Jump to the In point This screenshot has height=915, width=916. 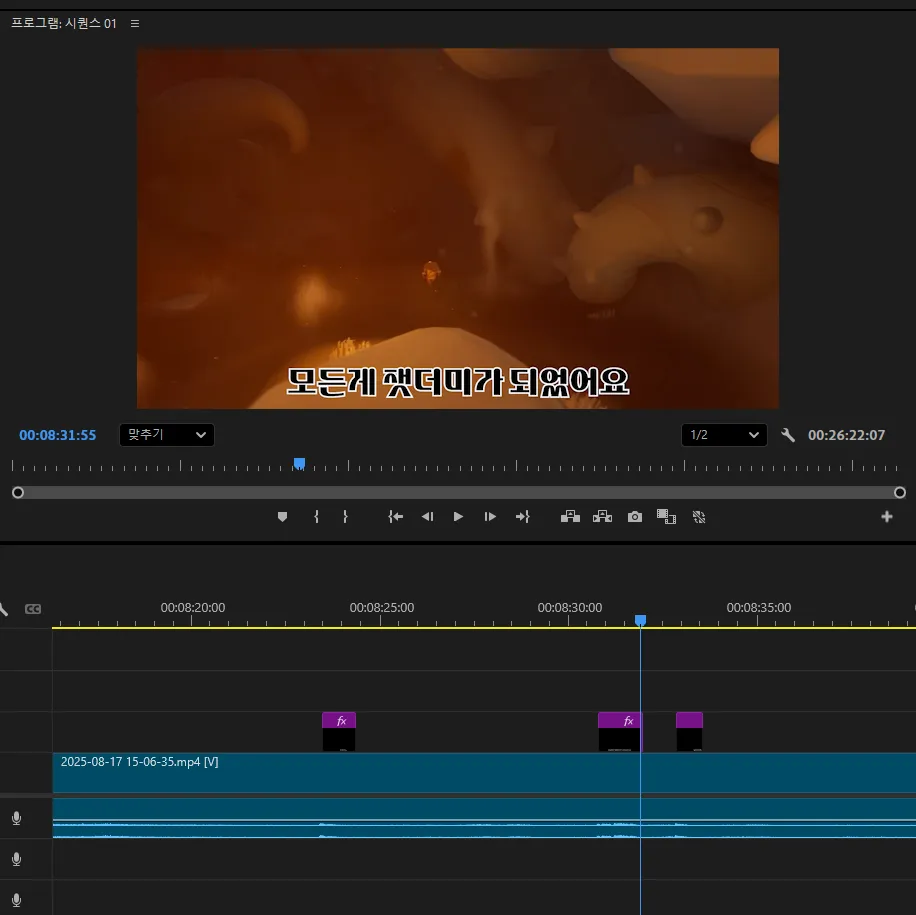tap(396, 517)
